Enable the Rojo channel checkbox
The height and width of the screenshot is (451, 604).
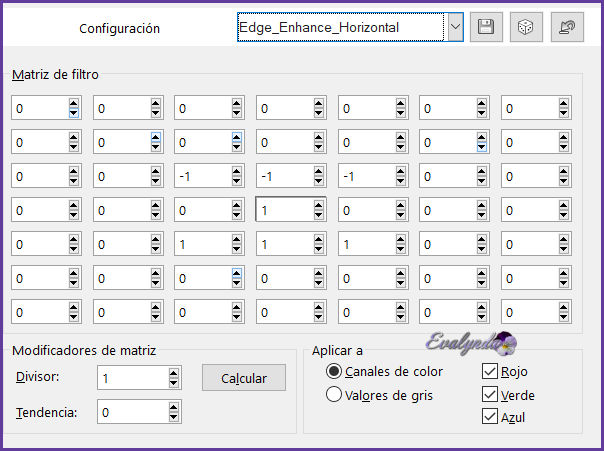(490, 372)
